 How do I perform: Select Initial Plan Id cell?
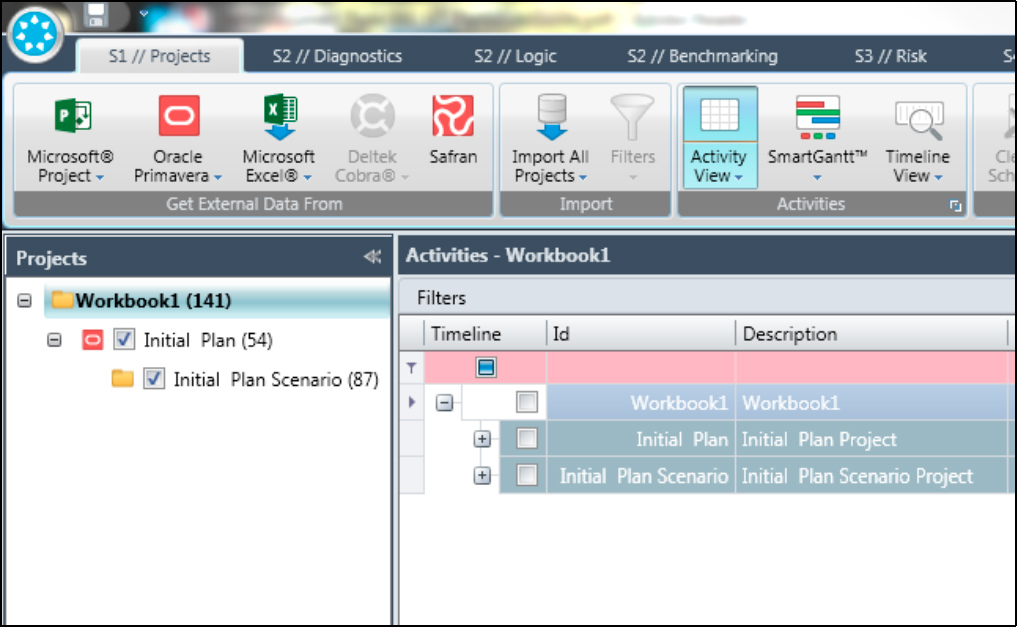point(641,439)
